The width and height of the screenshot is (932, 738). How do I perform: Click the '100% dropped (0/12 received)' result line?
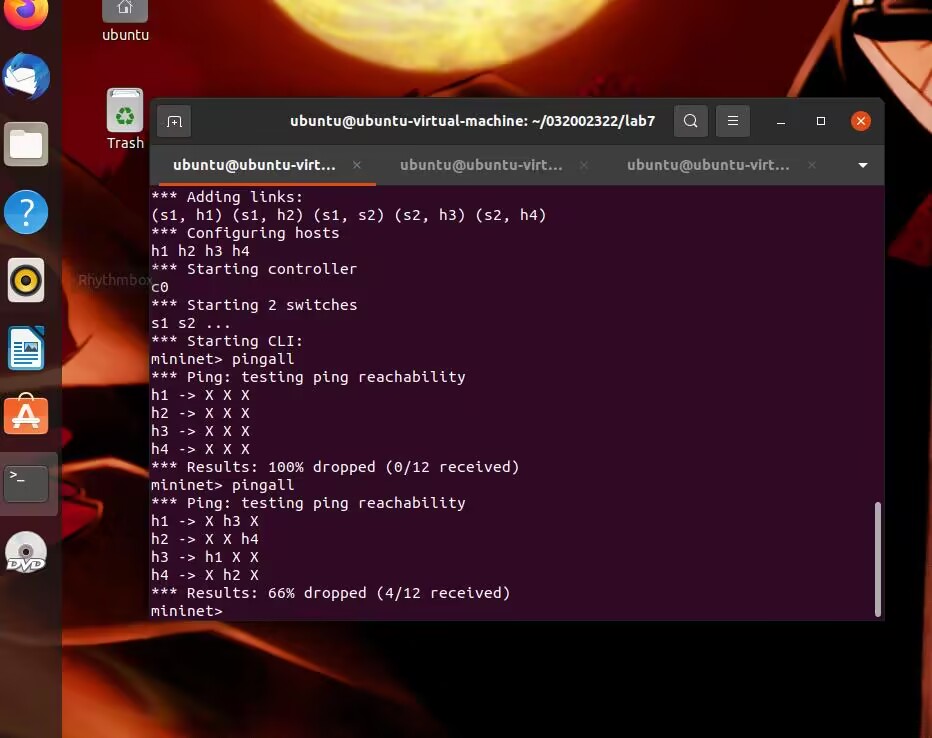tap(335, 467)
